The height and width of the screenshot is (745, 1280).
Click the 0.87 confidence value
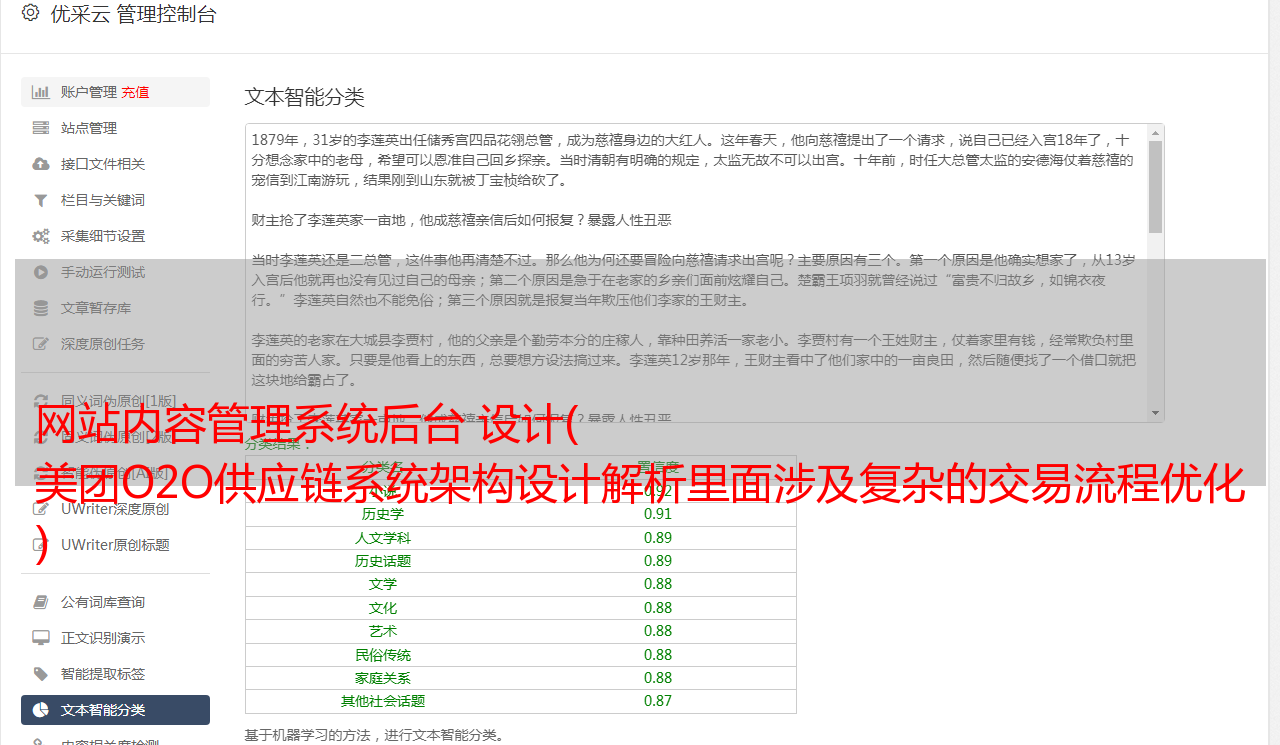658,701
